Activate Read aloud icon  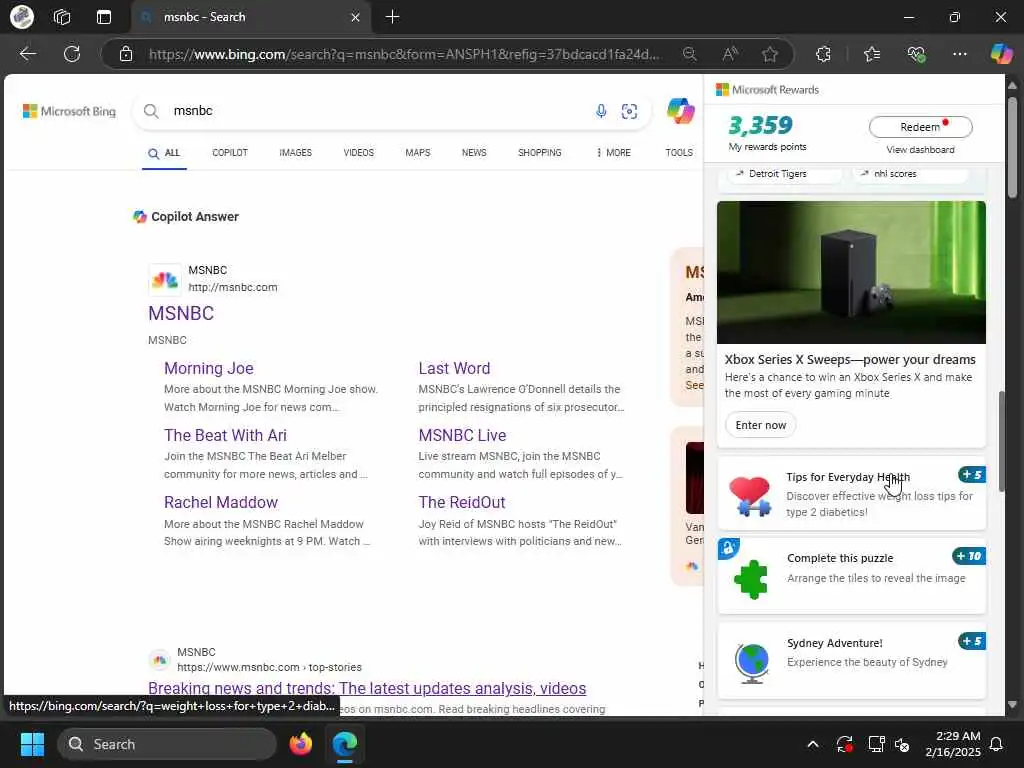click(730, 54)
